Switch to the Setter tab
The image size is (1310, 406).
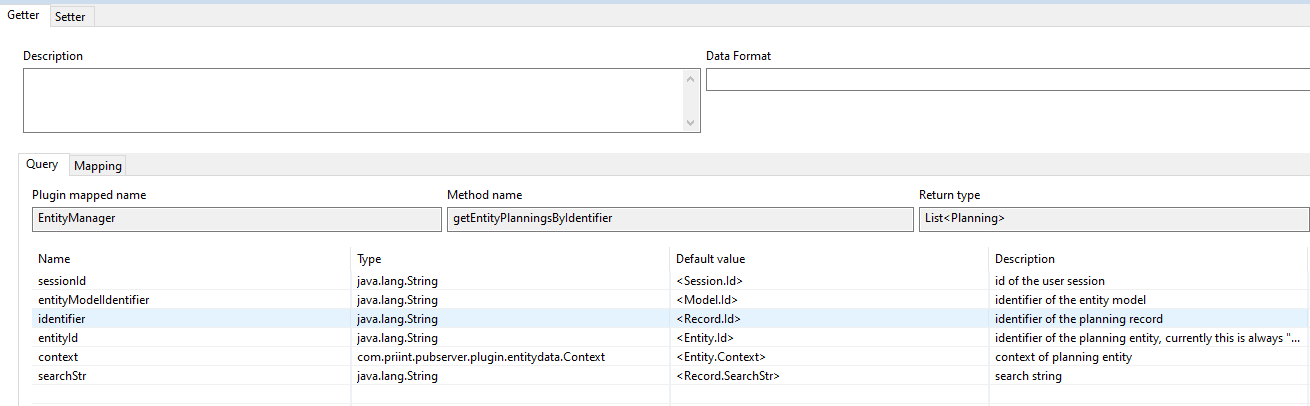point(70,17)
